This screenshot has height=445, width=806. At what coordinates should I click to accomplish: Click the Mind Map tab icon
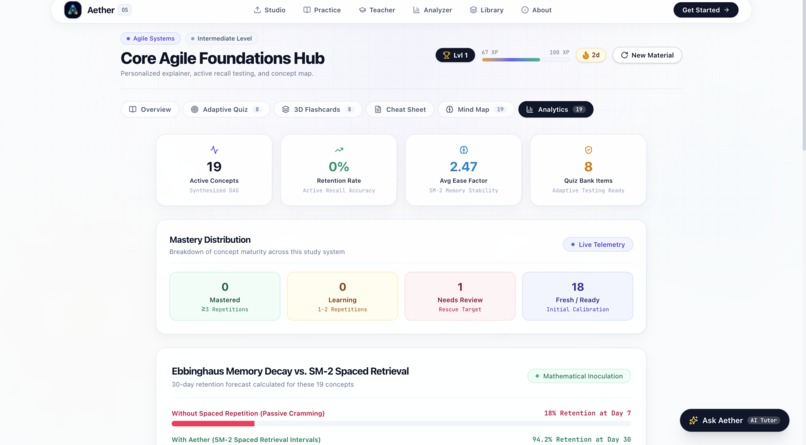point(449,109)
